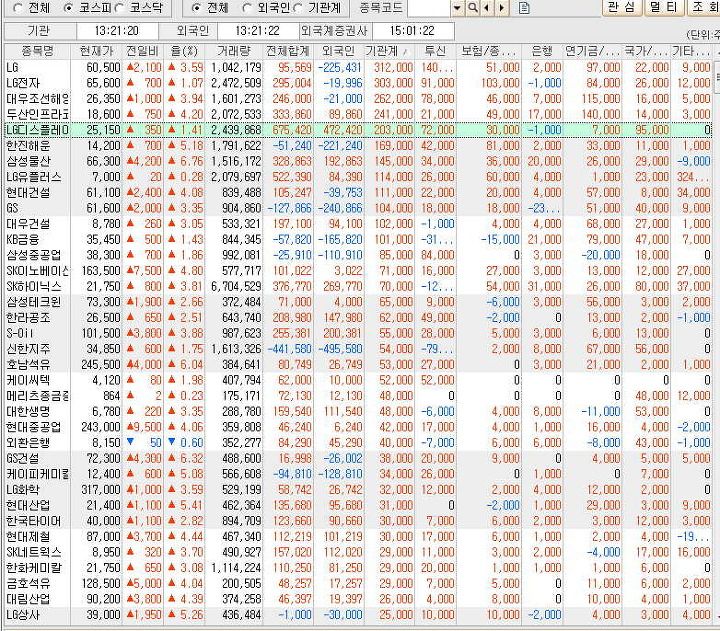Image resolution: width=720 pixels, height=631 pixels.
Task: Select the KB금융 stock name
Action: [x=22, y=240]
